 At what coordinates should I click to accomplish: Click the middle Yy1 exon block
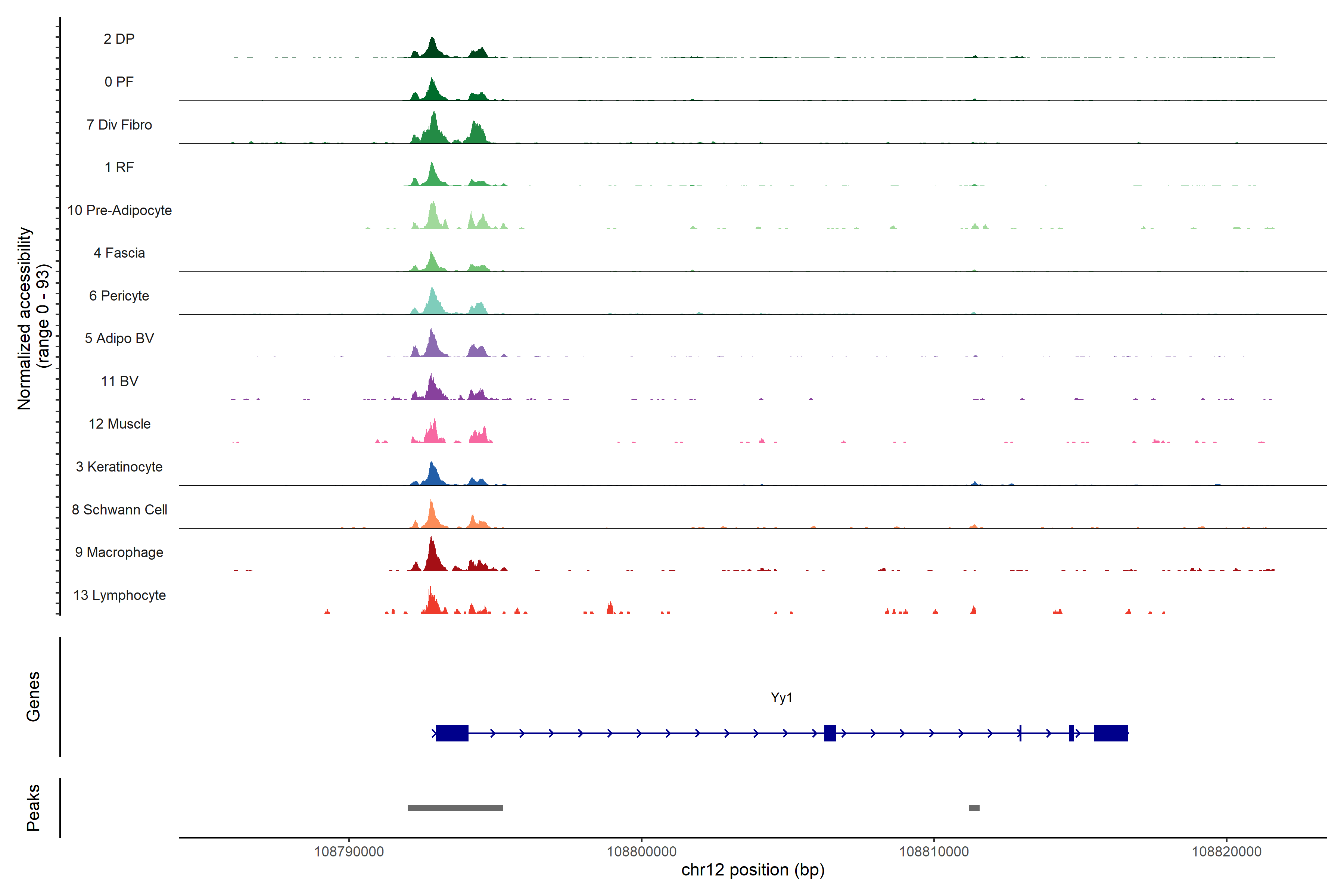[x=830, y=733]
